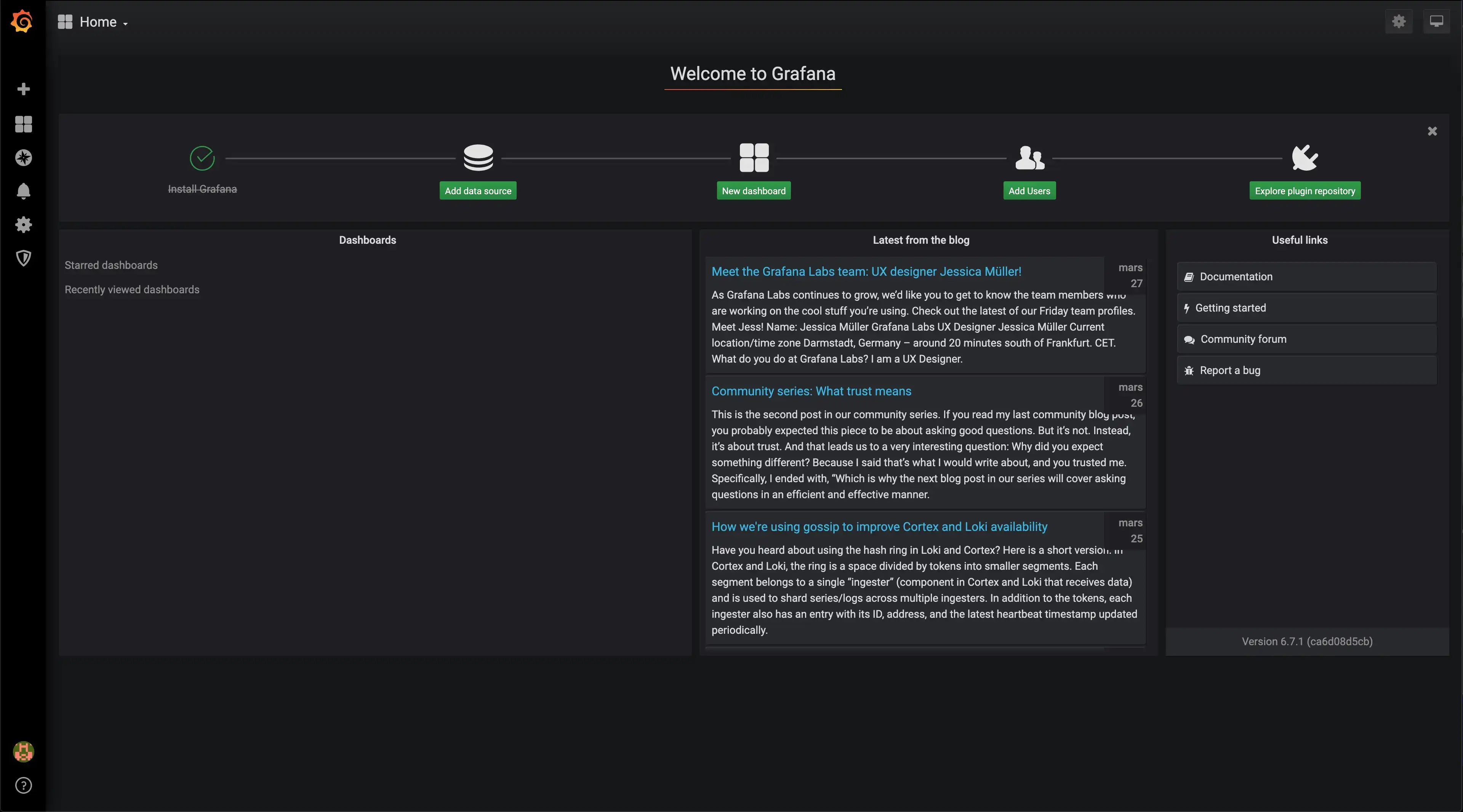The height and width of the screenshot is (812, 1463).
Task: Open the Community forum link
Action: point(1306,339)
